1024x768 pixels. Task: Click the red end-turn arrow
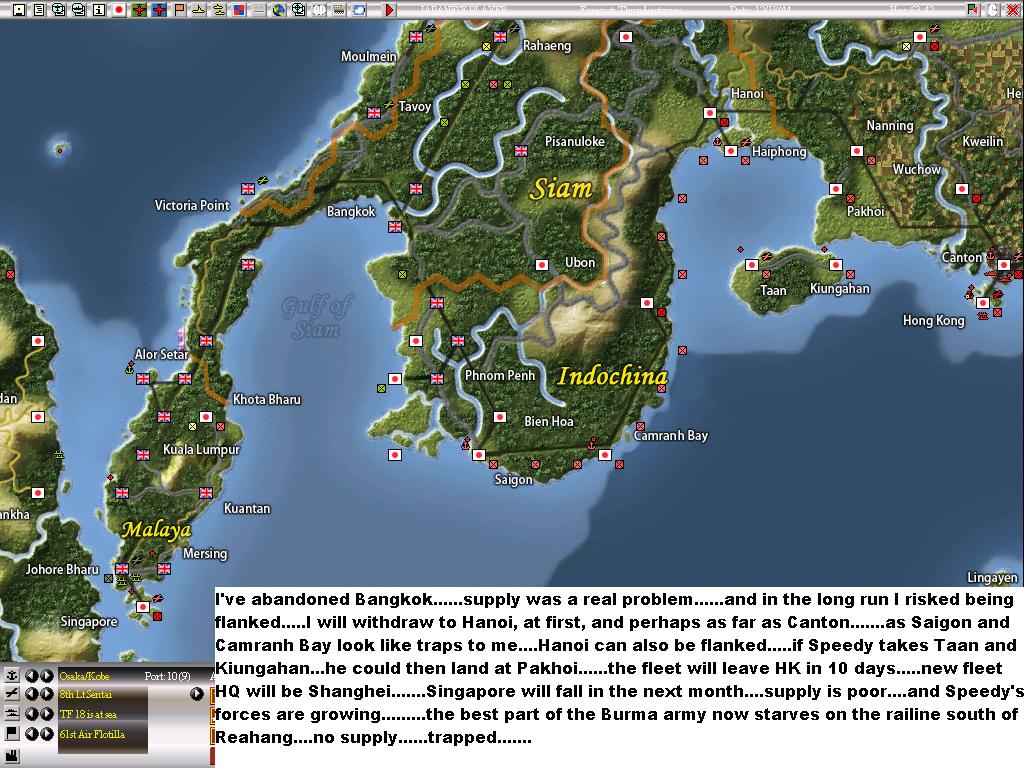(x=390, y=10)
